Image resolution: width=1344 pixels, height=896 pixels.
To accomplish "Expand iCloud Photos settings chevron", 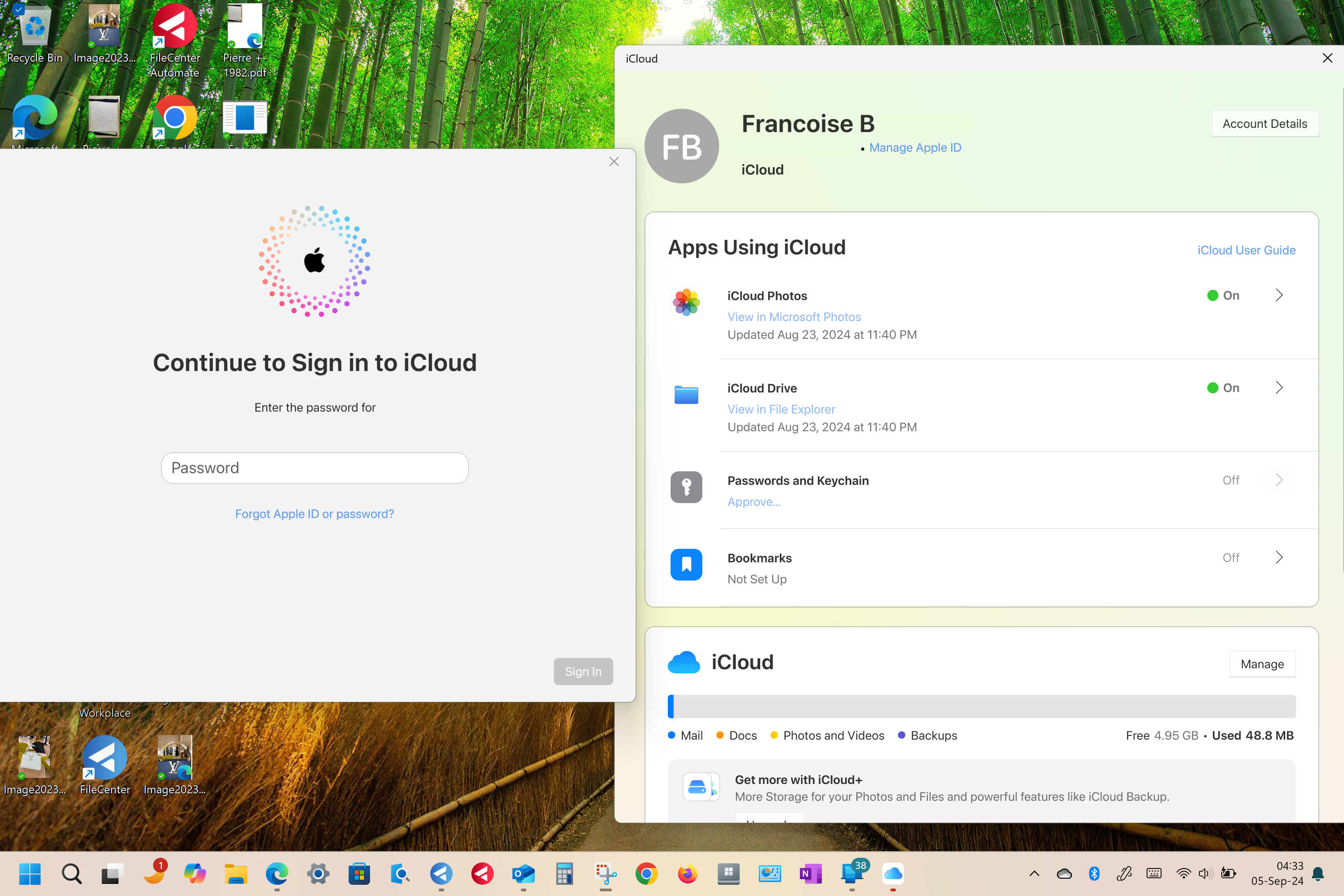I will pos(1279,295).
